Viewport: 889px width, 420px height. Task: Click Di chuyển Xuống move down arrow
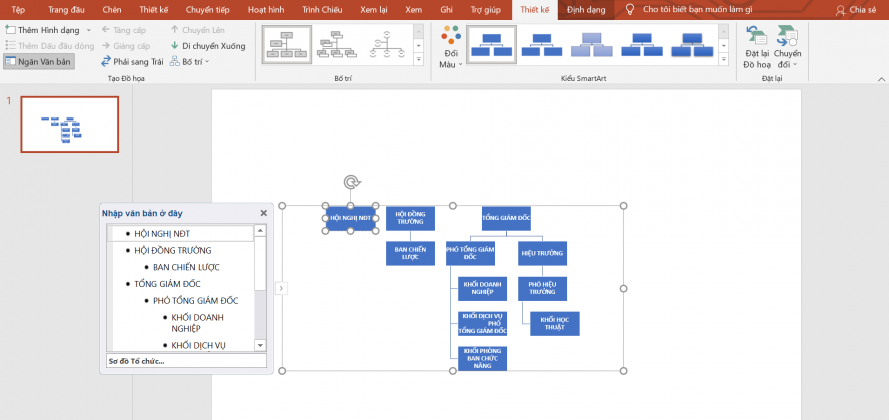(x=176, y=46)
